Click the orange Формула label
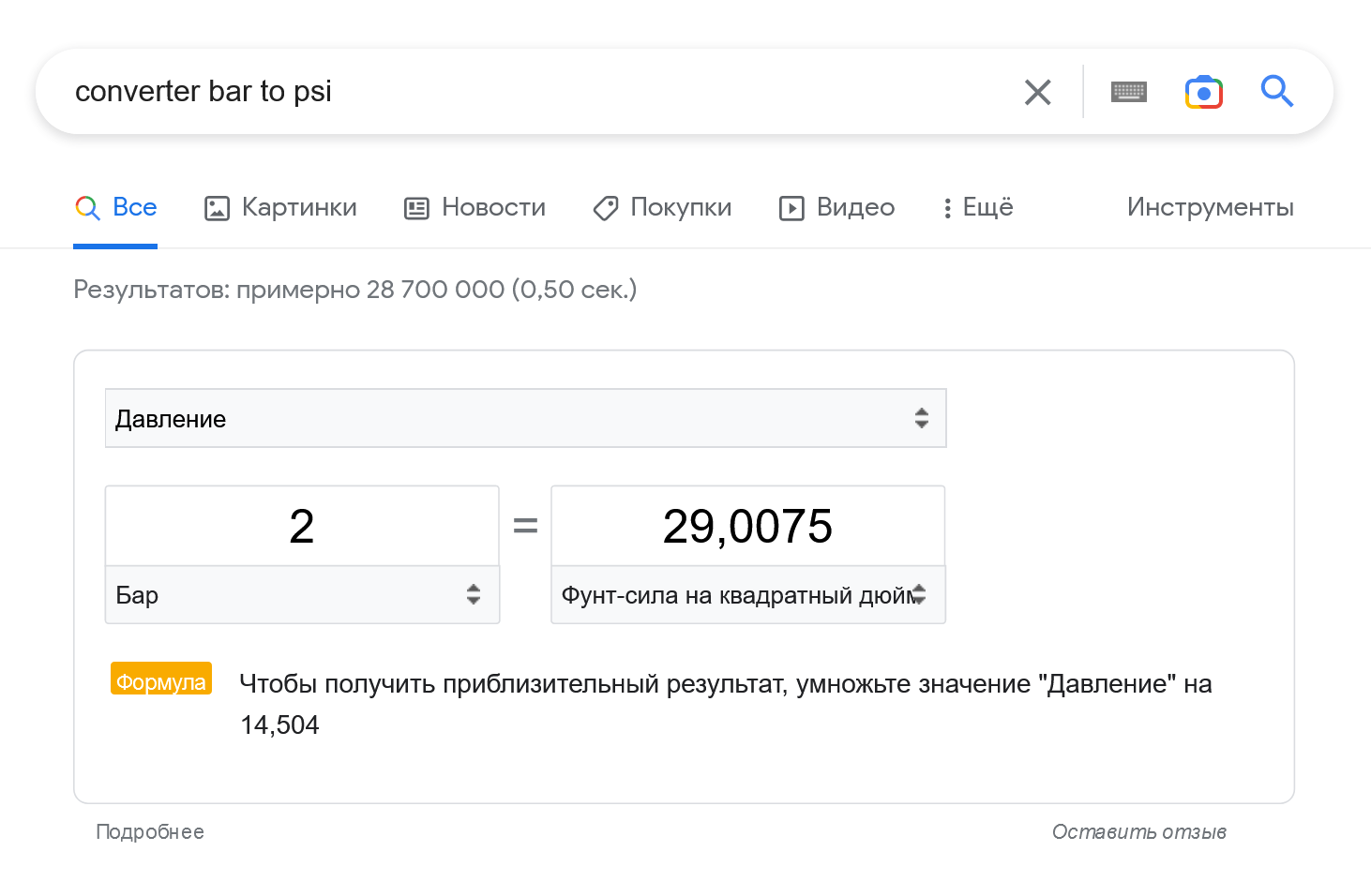This screenshot has height=896, width=1371. (161, 680)
